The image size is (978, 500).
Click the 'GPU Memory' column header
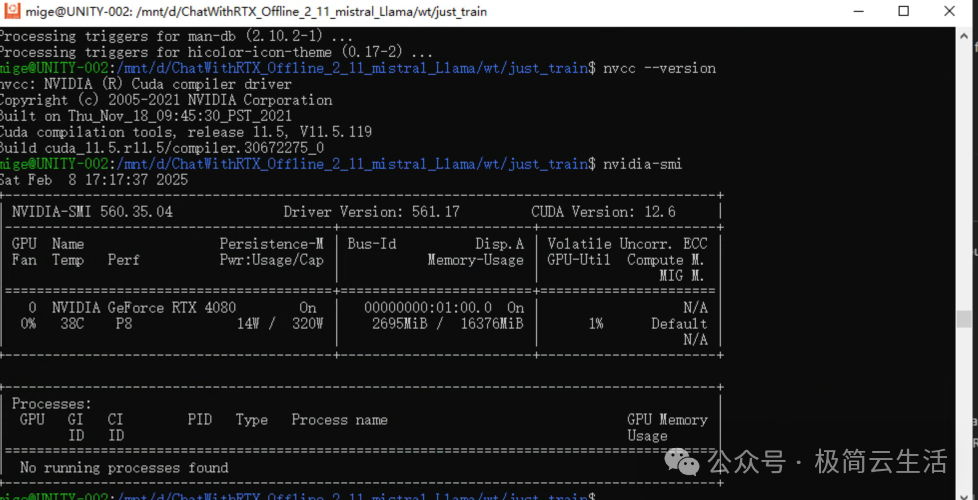click(x=667, y=420)
